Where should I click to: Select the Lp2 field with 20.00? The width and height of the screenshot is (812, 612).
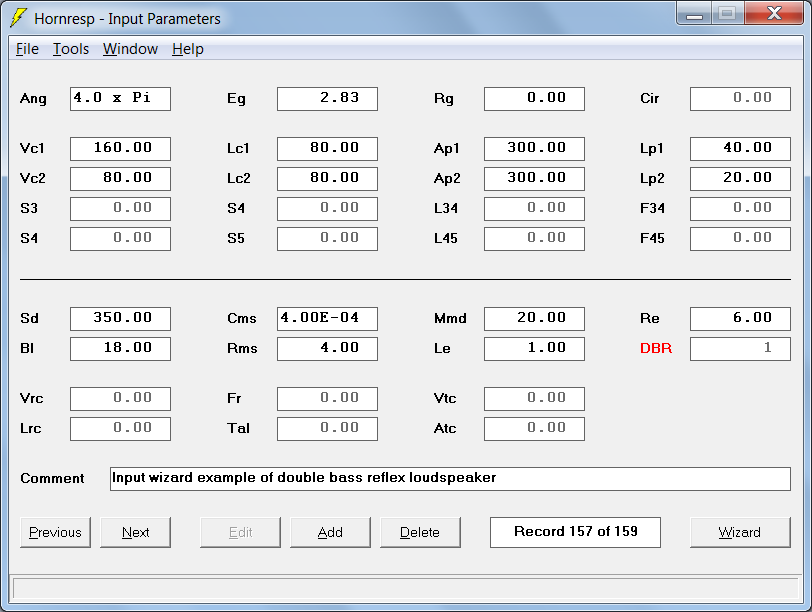click(x=741, y=179)
